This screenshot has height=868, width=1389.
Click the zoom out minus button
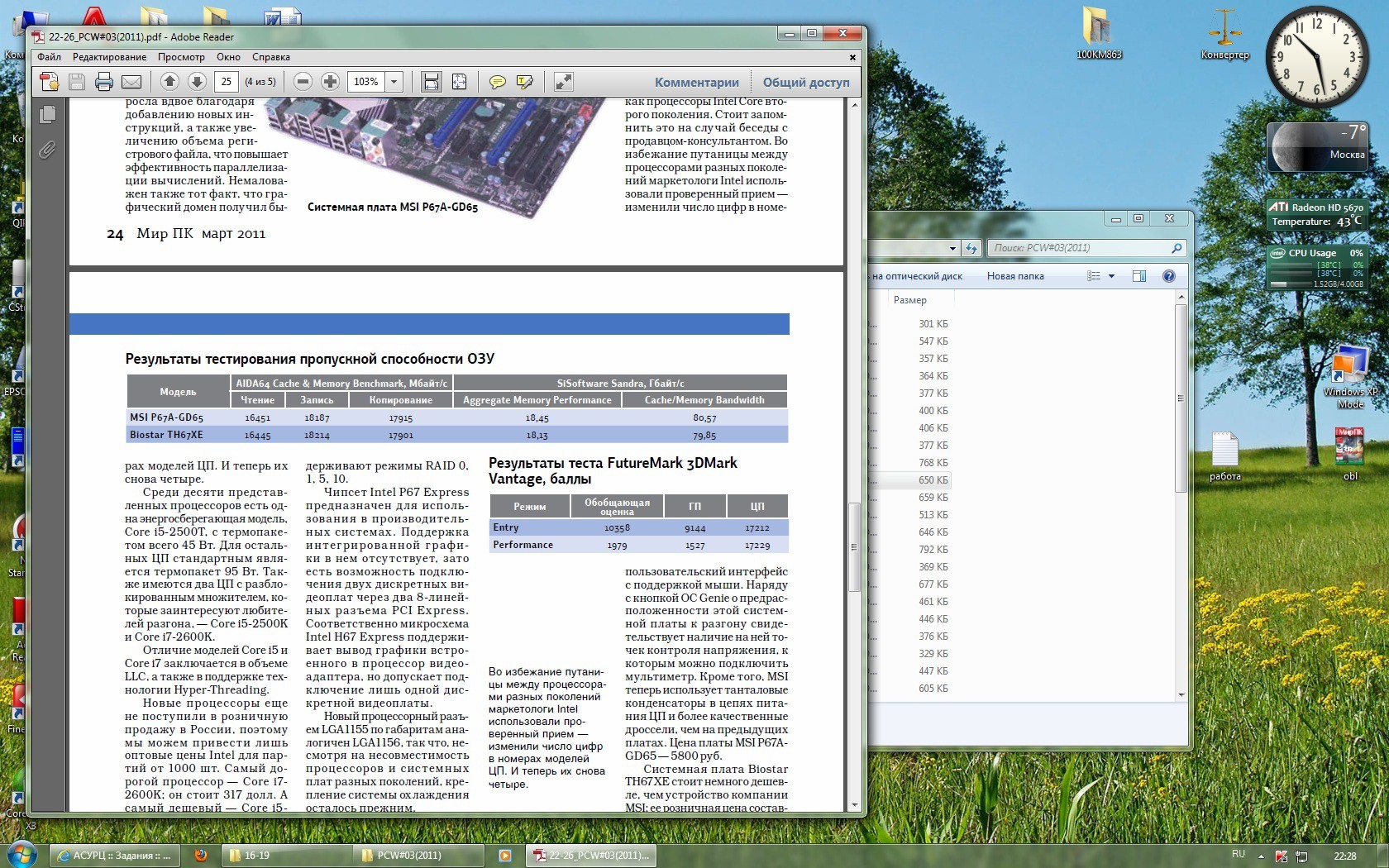303,82
